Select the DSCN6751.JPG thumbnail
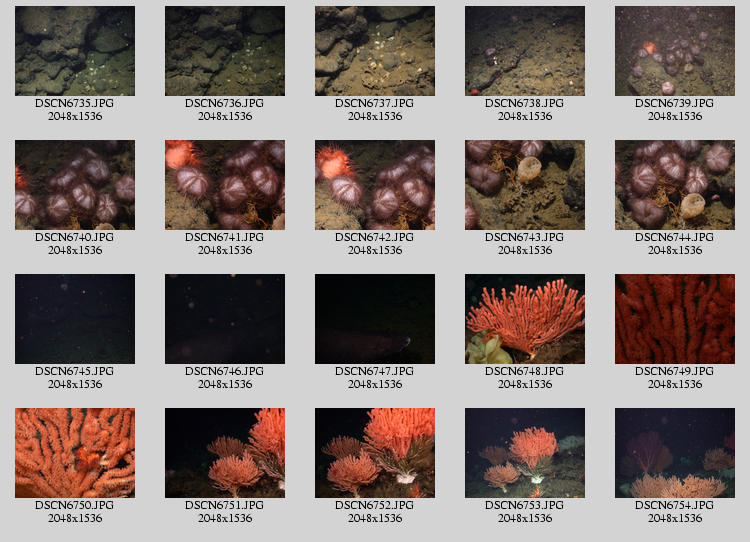Screen dimensions: 750x542 [225, 453]
